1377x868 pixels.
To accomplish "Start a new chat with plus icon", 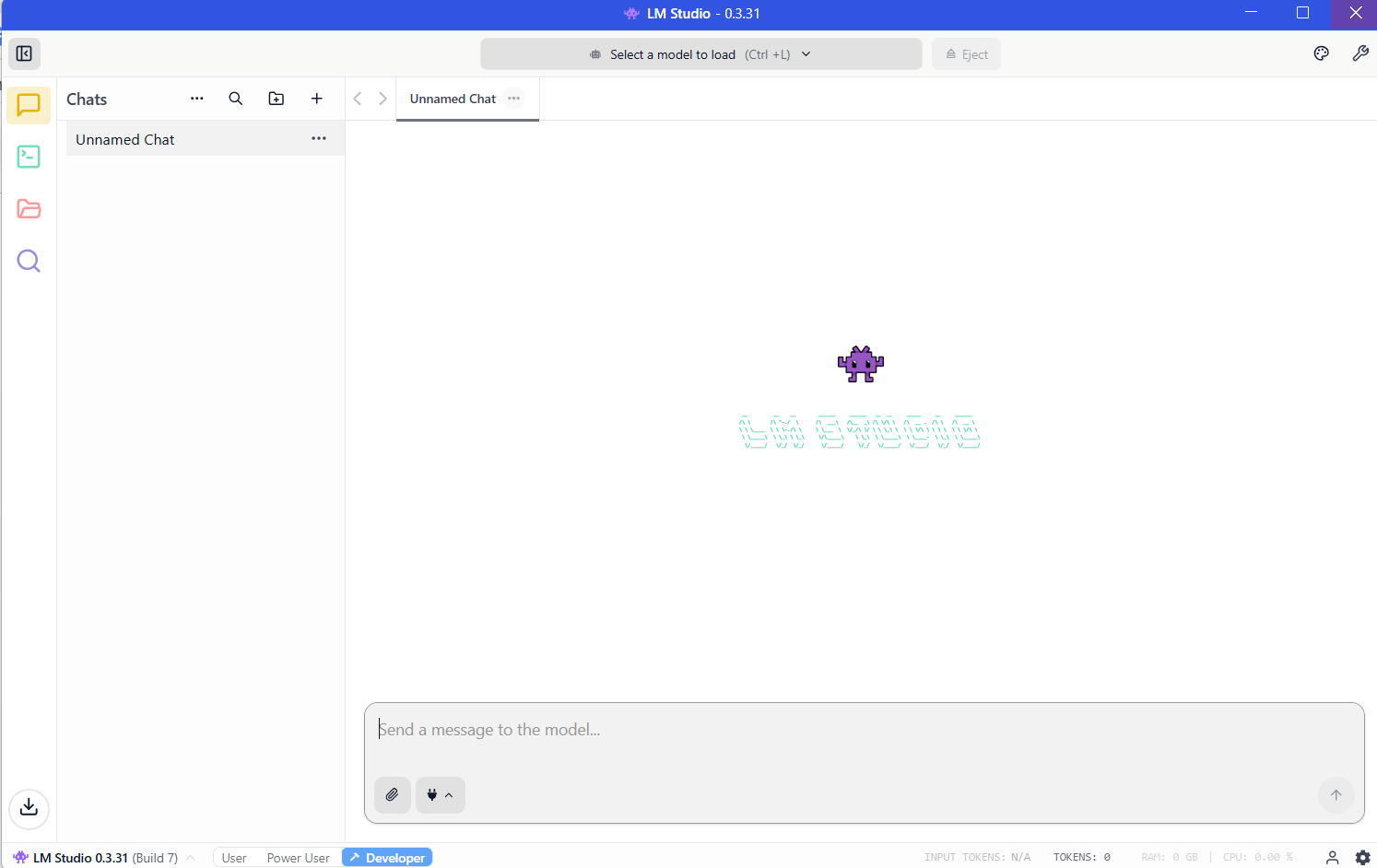I will [x=317, y=99].
